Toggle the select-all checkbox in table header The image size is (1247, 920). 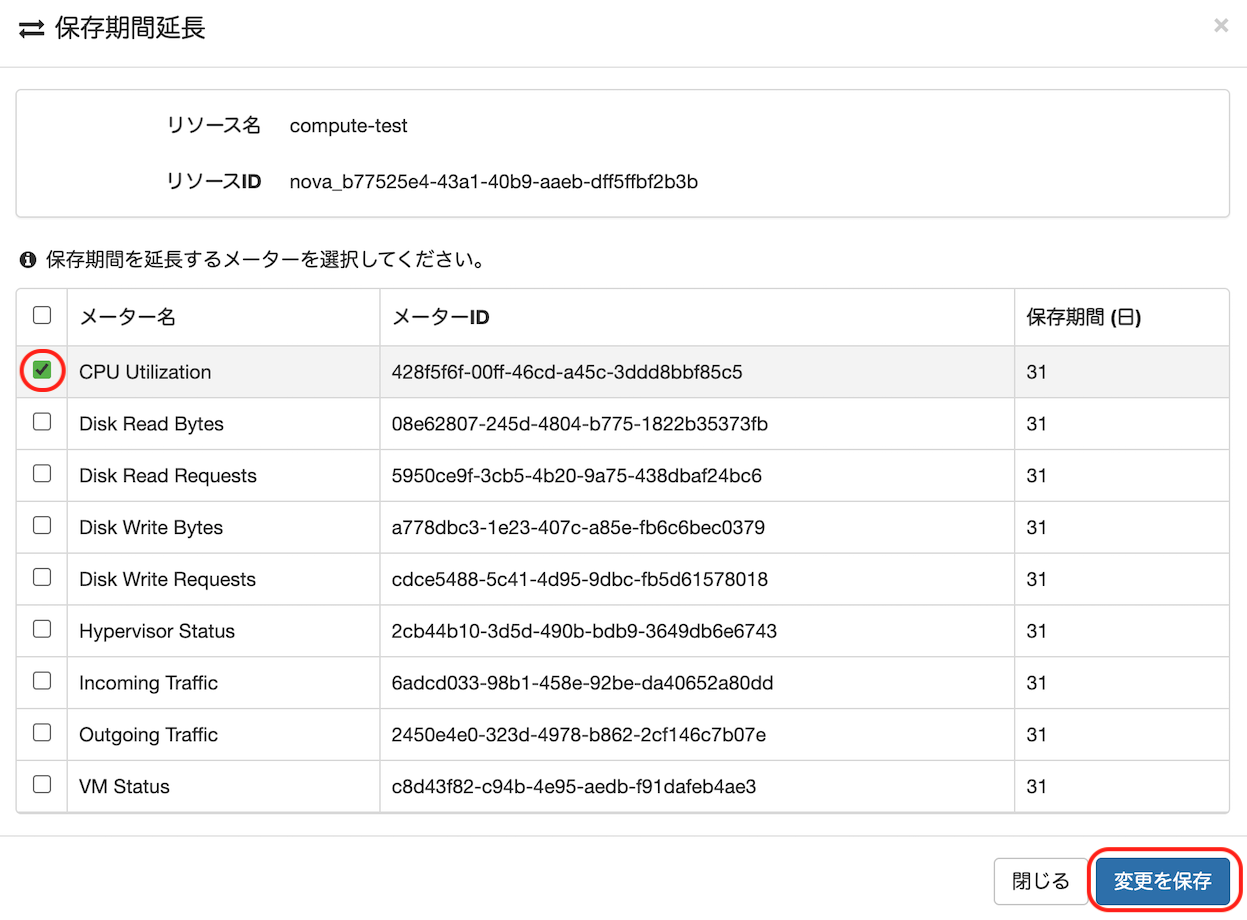point(42,315)
